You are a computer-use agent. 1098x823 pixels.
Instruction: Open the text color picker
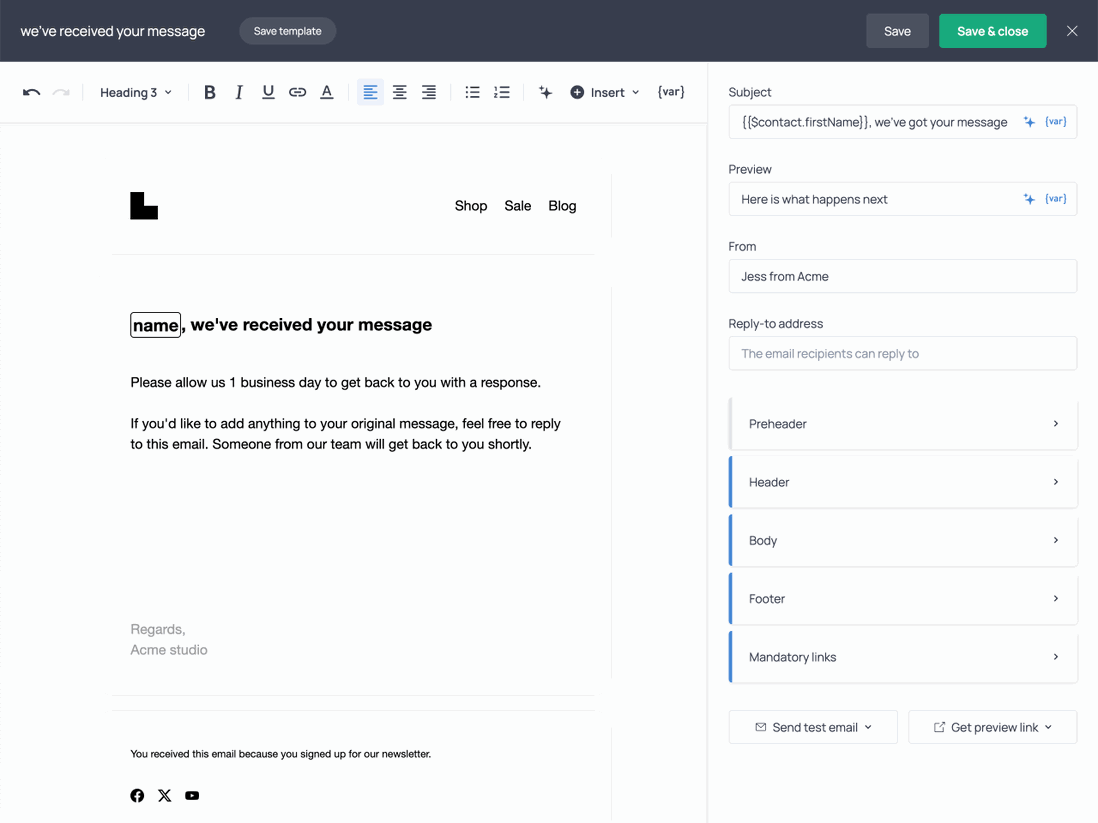pos(326,91)
